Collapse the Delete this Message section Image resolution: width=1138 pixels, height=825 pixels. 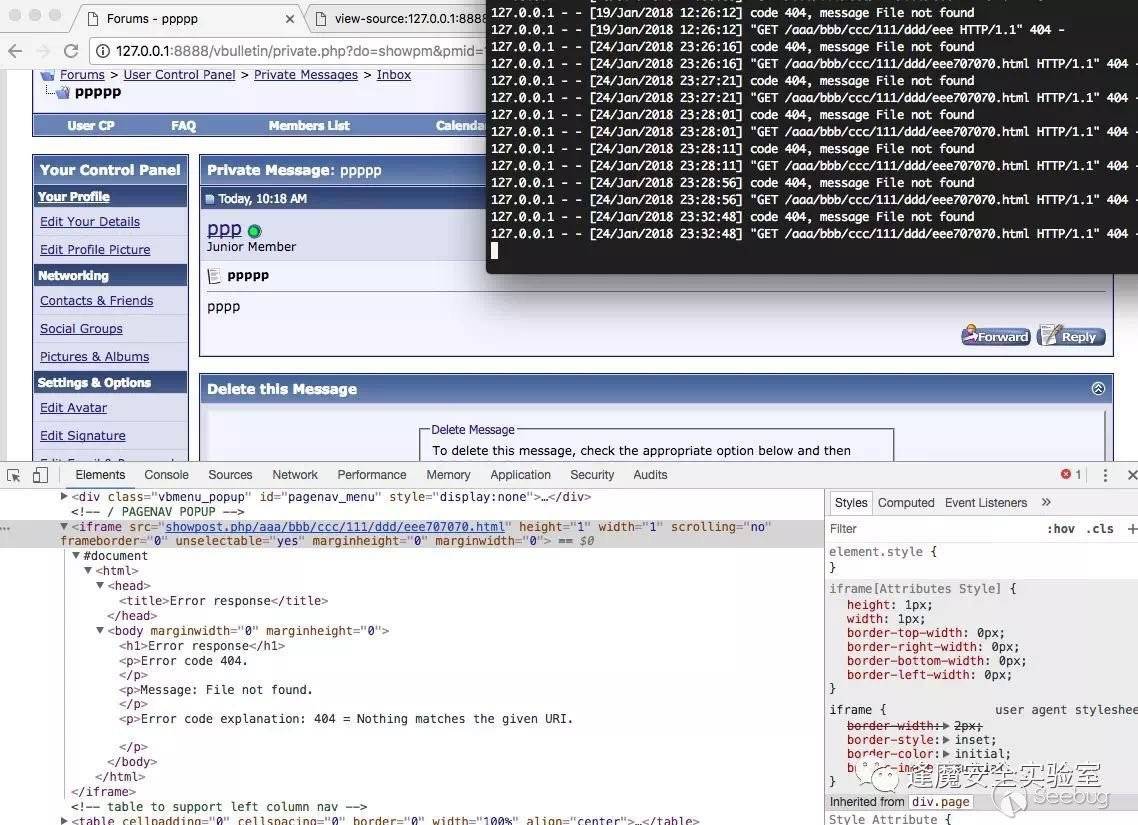click(x=1098, y=389)
